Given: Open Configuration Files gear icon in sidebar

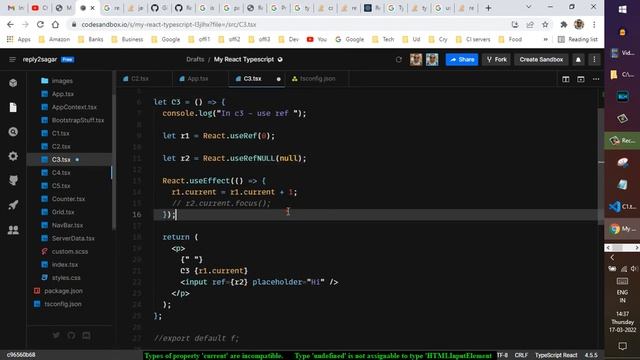Looking at the screenshot, I should click(x=13, y=156).
